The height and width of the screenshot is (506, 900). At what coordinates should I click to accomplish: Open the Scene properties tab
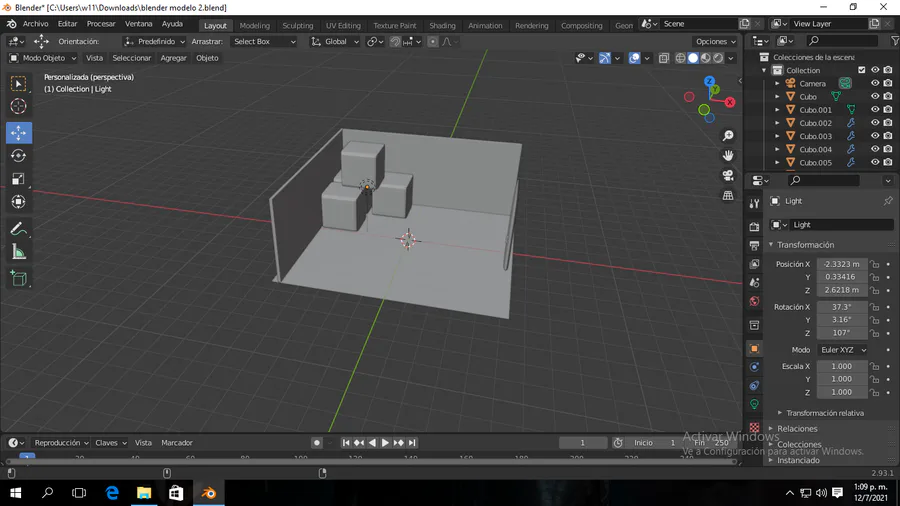(x=754, y=282)
